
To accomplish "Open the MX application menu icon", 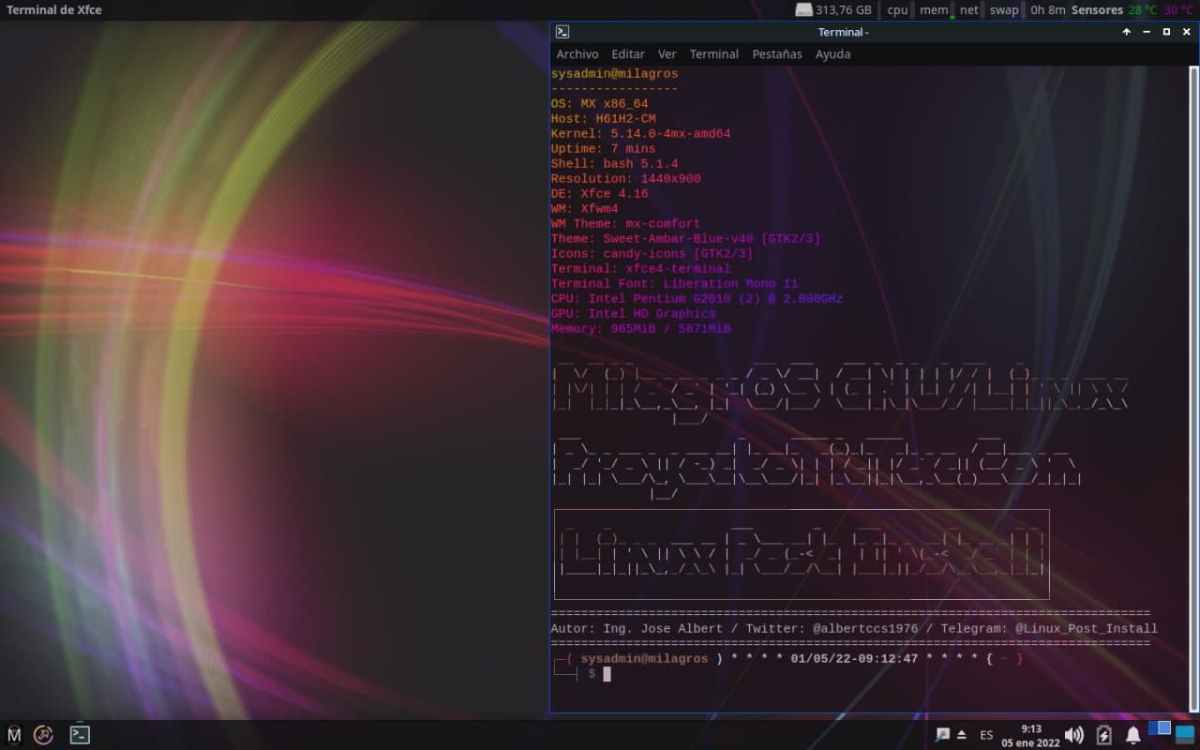I will (x=14, y=735).
